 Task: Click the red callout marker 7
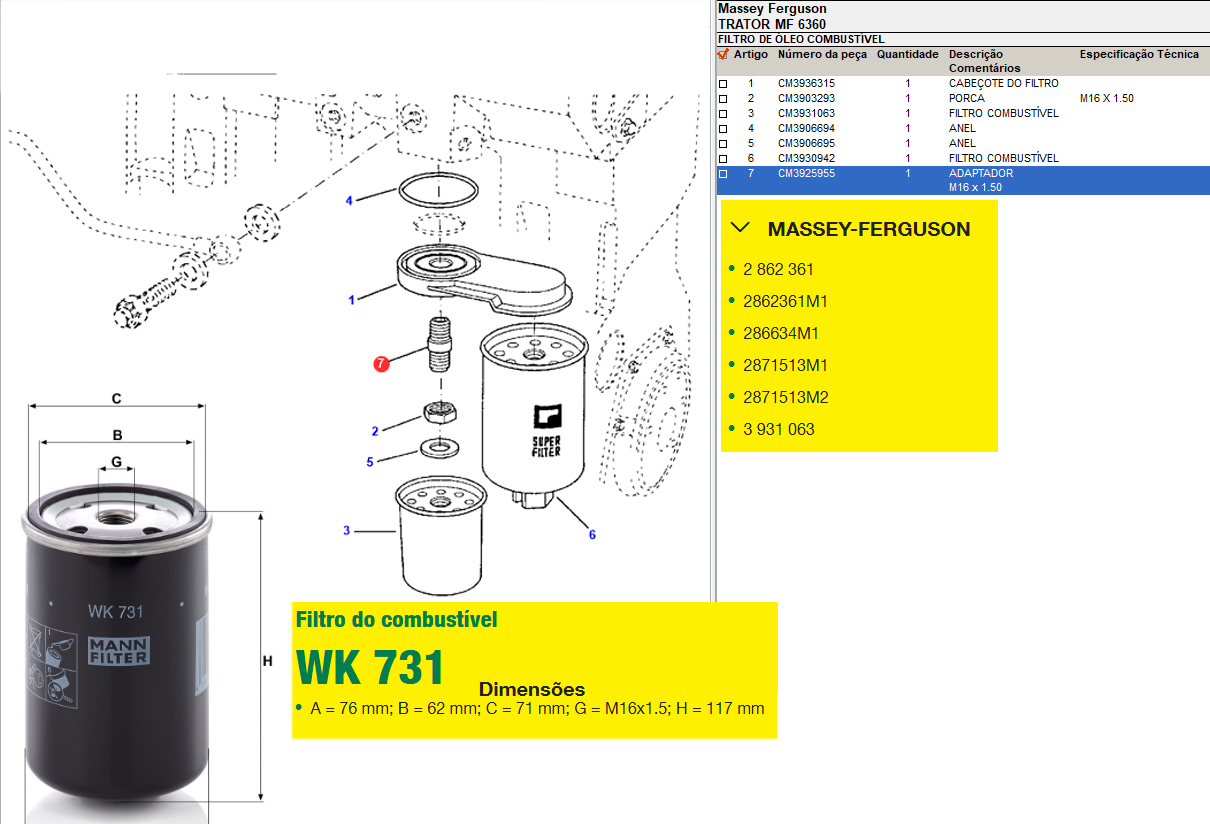pyautogui.click(x=381, y=365)
